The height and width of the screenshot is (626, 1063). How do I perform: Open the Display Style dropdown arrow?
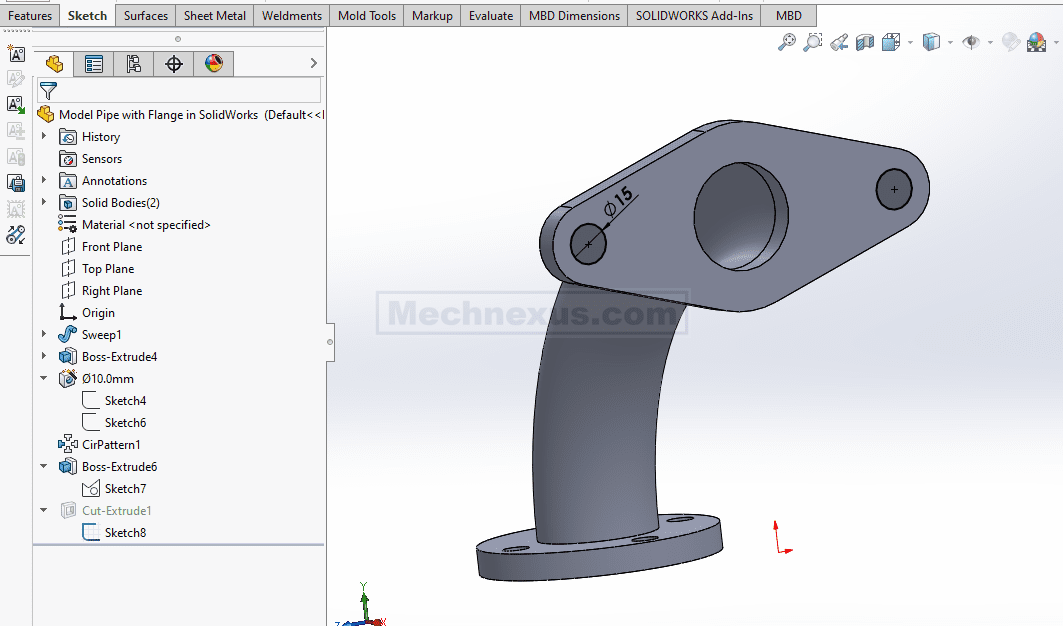click(950, 43)
